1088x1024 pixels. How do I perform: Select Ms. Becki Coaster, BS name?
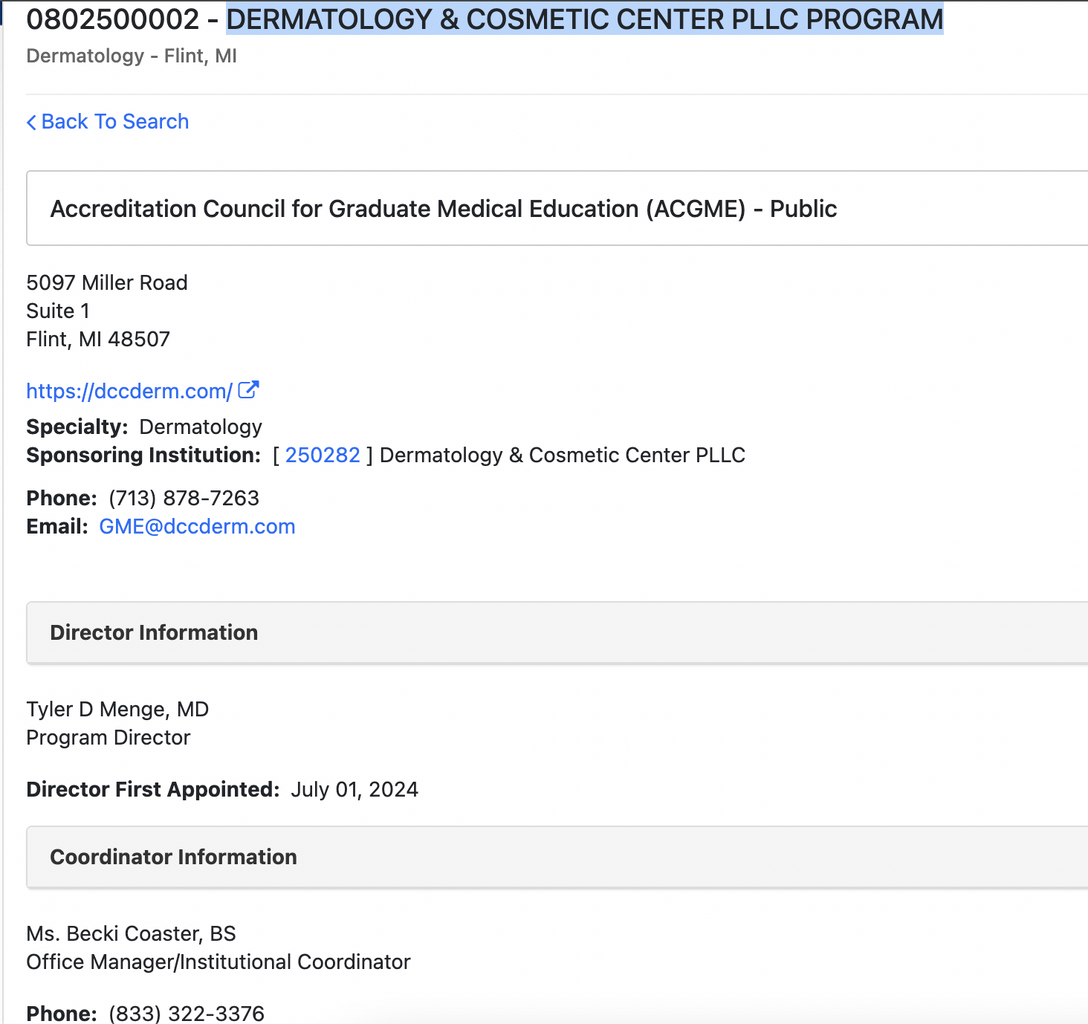[131, 934]
